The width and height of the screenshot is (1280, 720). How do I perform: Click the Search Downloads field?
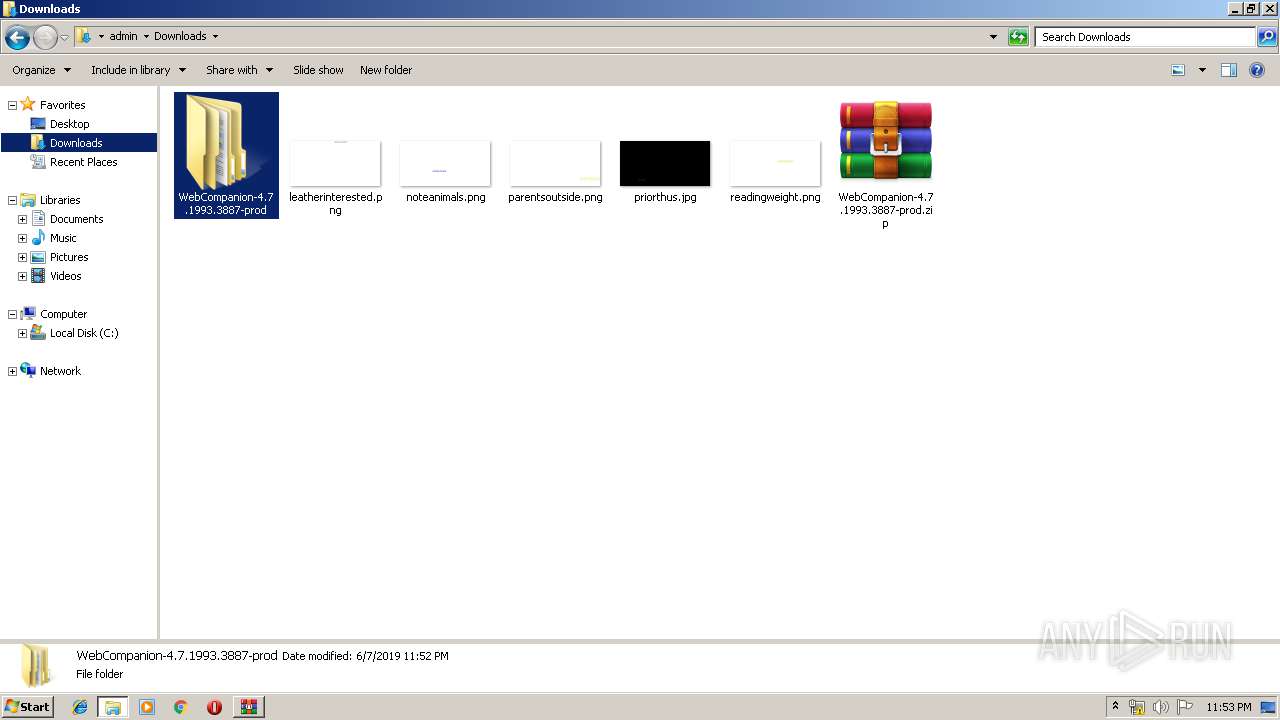coord(1145,37)
